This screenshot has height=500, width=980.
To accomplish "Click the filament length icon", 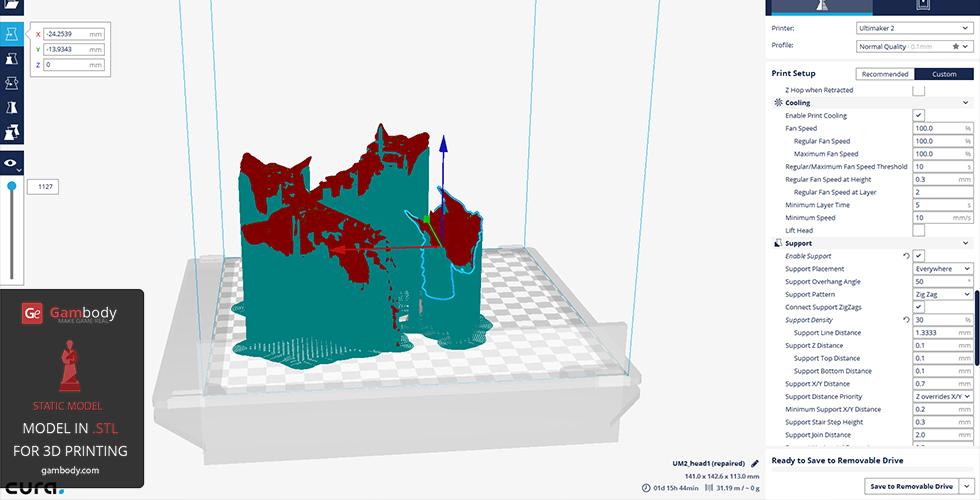I will point(709,488).
